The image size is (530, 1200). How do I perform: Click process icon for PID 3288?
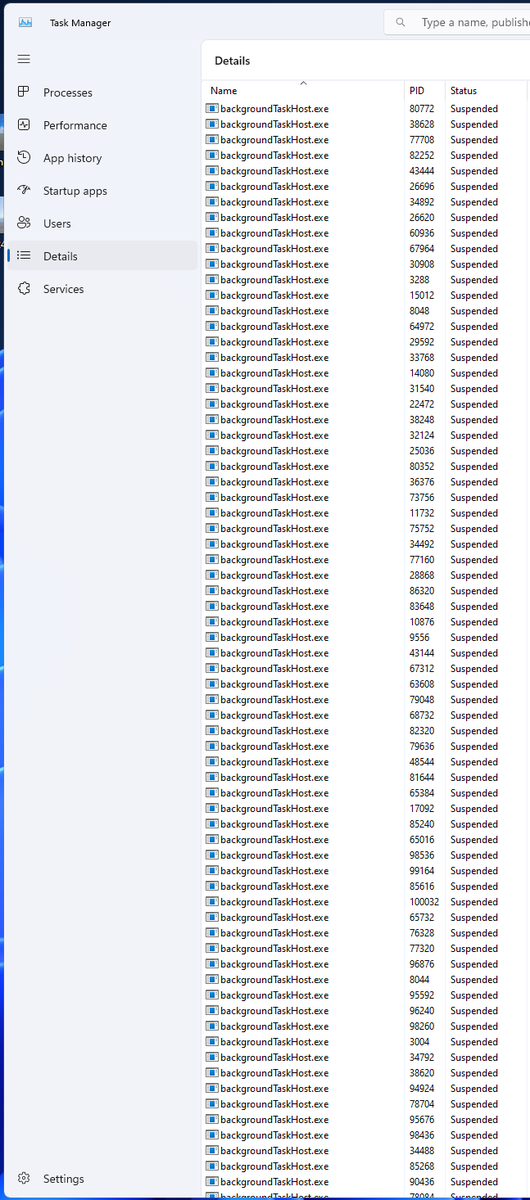coord(212,280)
